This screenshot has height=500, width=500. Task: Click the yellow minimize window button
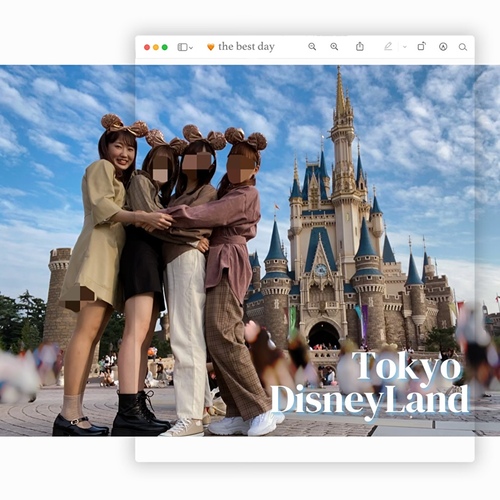point(156,47)
